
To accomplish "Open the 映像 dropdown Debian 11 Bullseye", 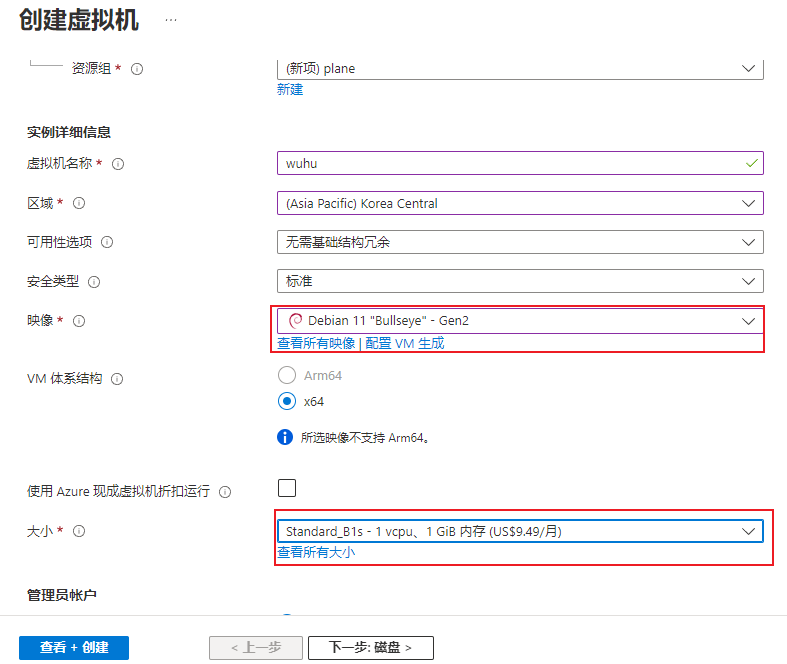I will click(520, 321).
